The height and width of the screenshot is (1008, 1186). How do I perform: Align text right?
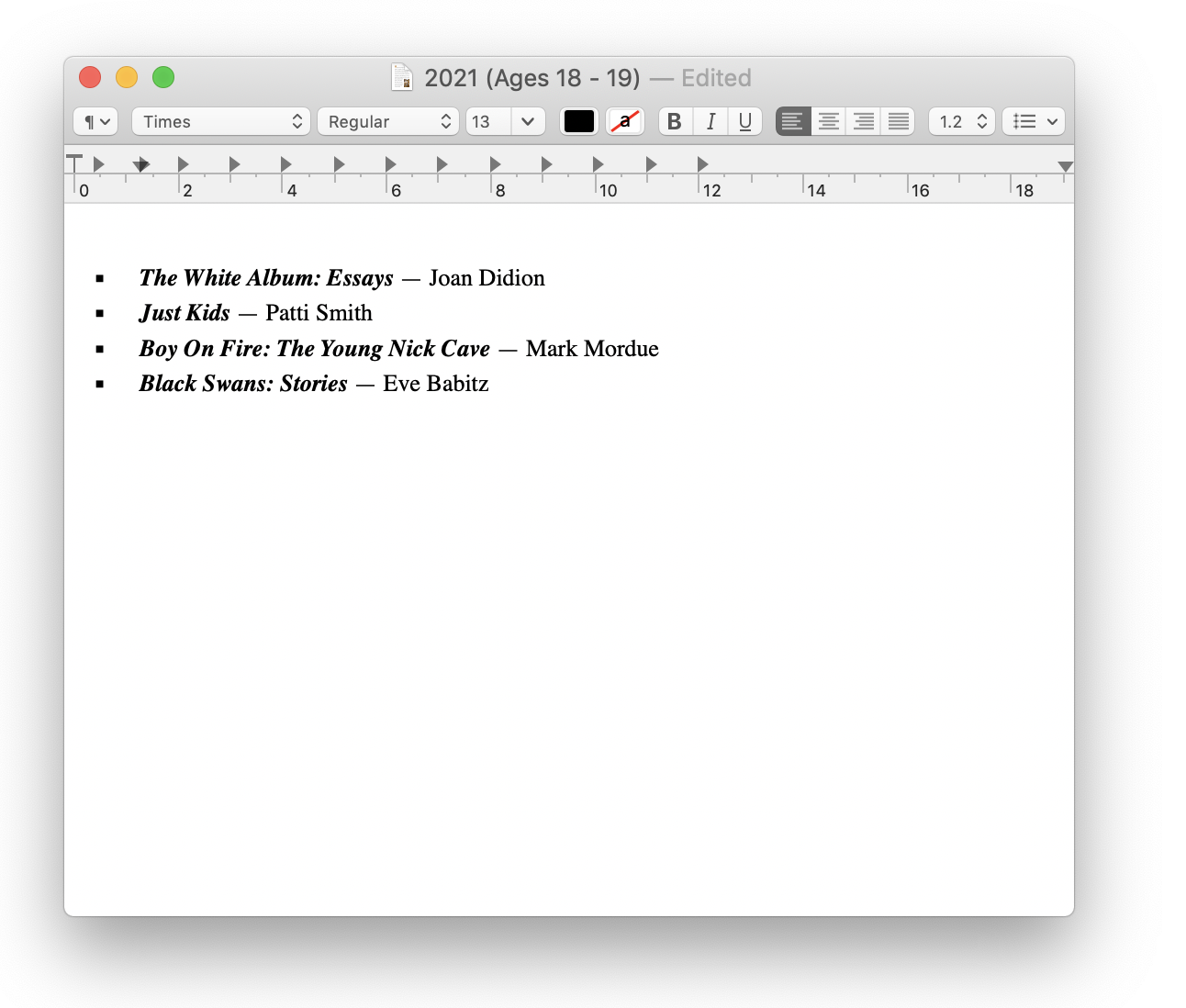863,121
